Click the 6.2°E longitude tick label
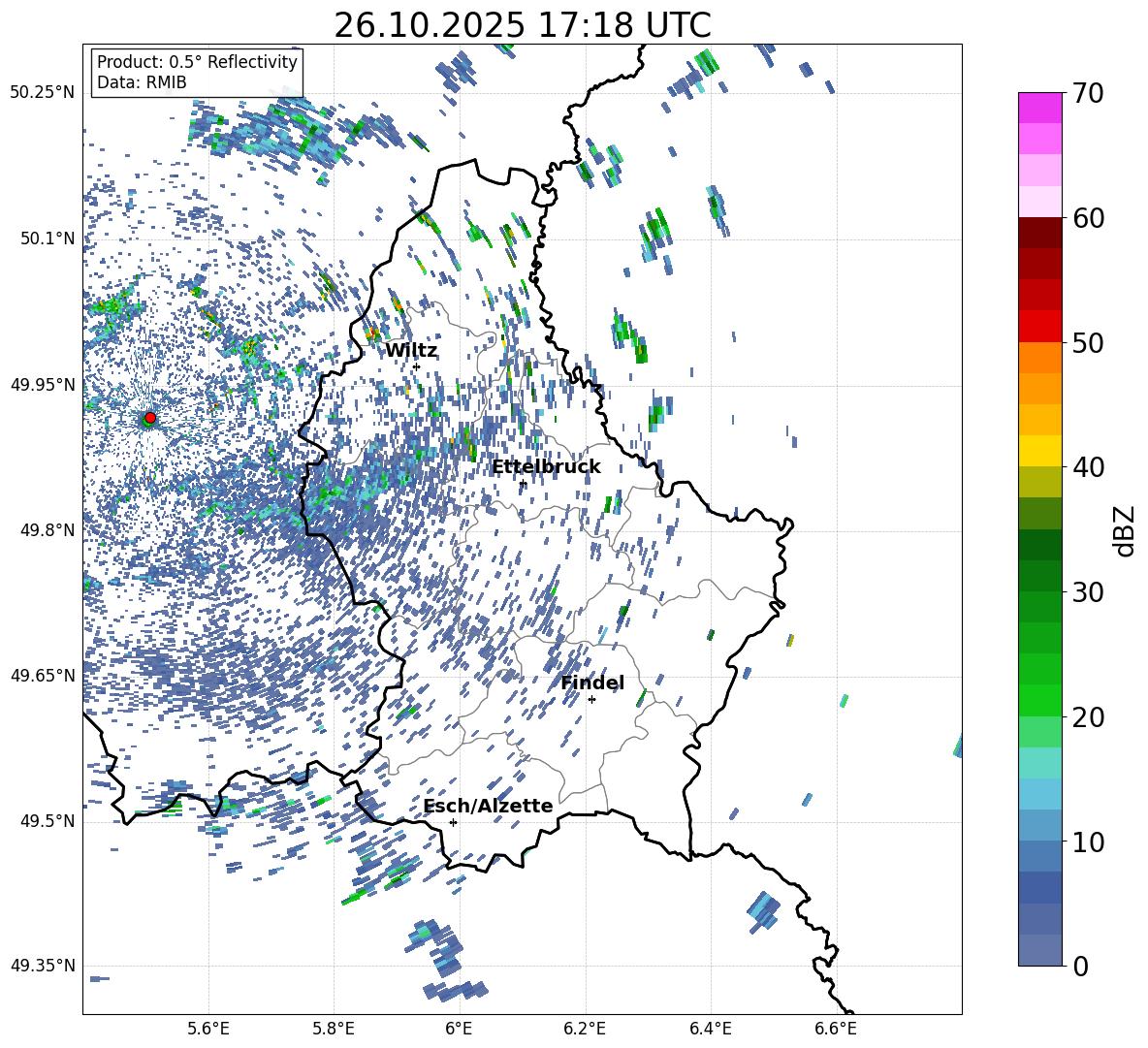This screenshot has height=1048, width=1148. point(585,1029)
